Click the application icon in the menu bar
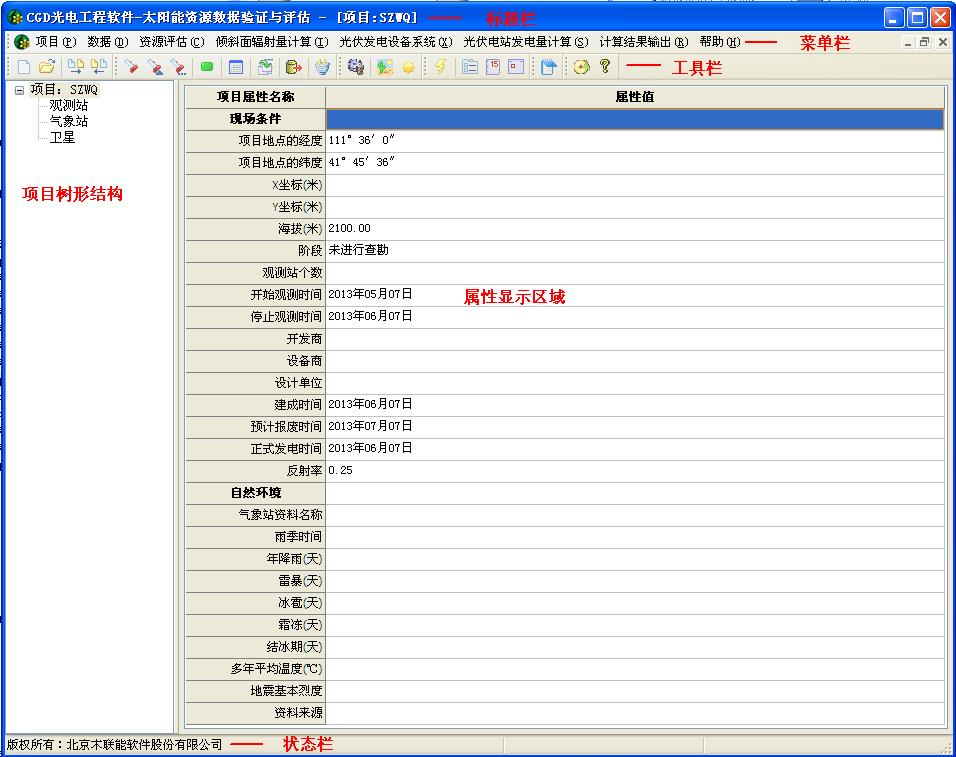Viewport: 956px width, 757px height. pos(21,42)
